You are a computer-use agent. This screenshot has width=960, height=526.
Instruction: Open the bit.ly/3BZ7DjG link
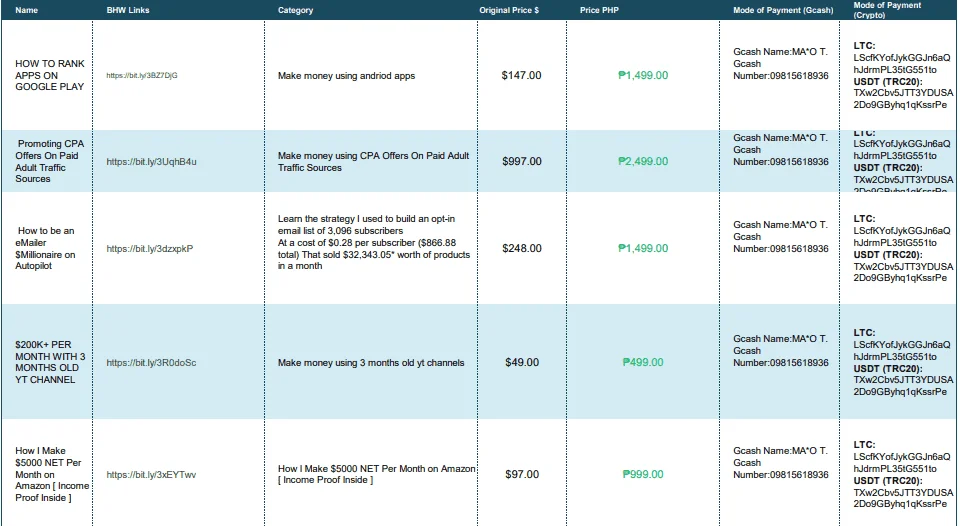point(141,75)
